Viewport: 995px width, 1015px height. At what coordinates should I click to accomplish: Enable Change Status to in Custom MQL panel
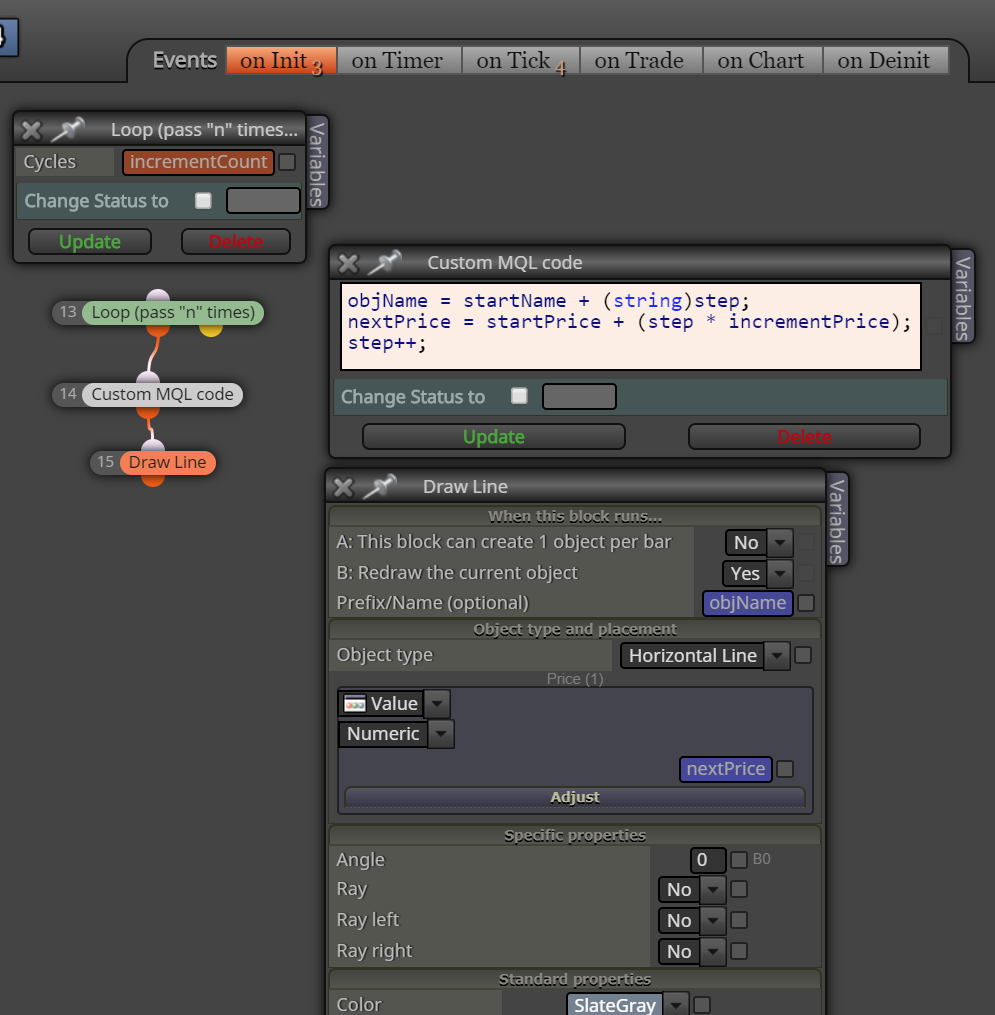519,396
